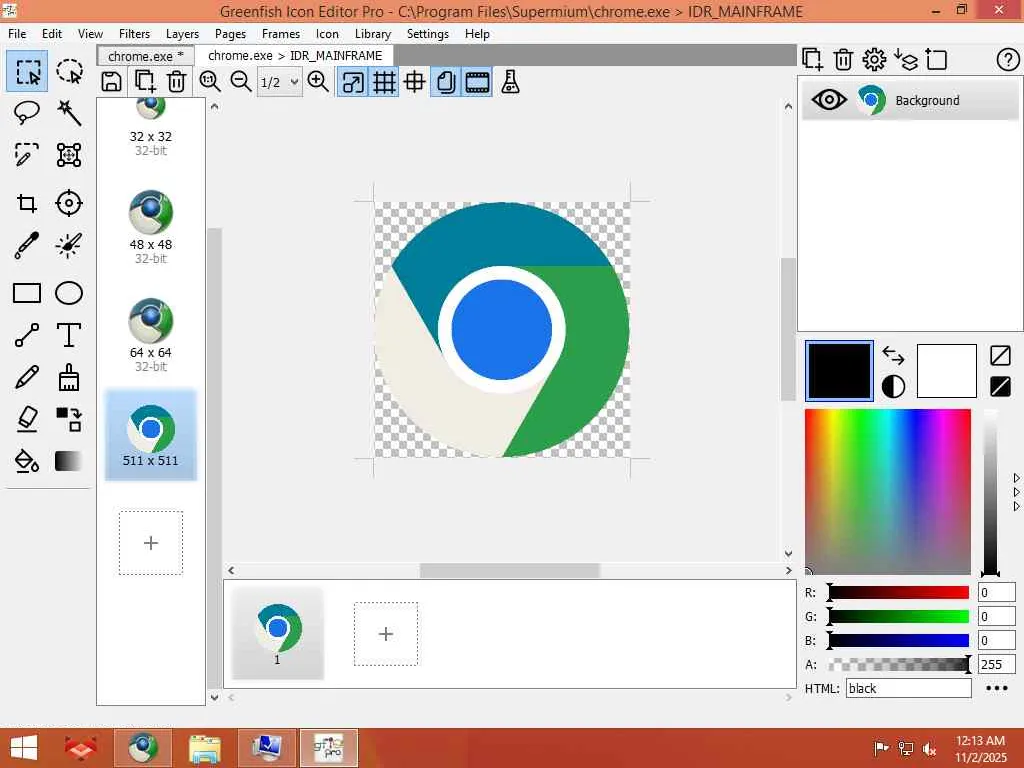The width and height of the screenshot is (1024, 768).
Task: Select the selection pencil tool
Action: click(27, 155)
